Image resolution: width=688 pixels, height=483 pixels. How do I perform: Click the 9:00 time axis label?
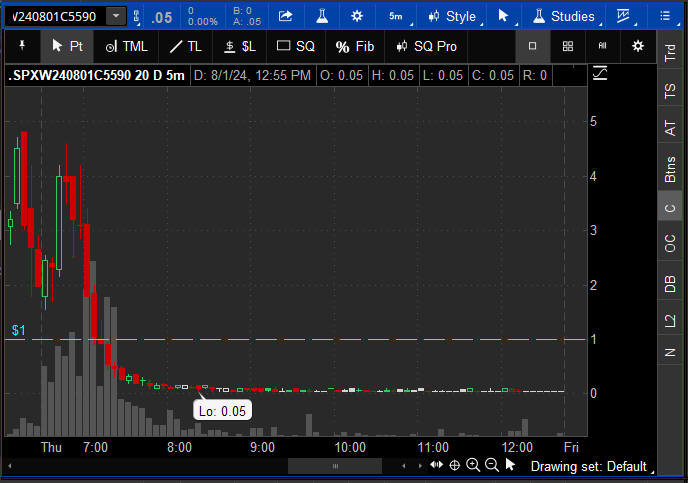(x=262, y=447)
